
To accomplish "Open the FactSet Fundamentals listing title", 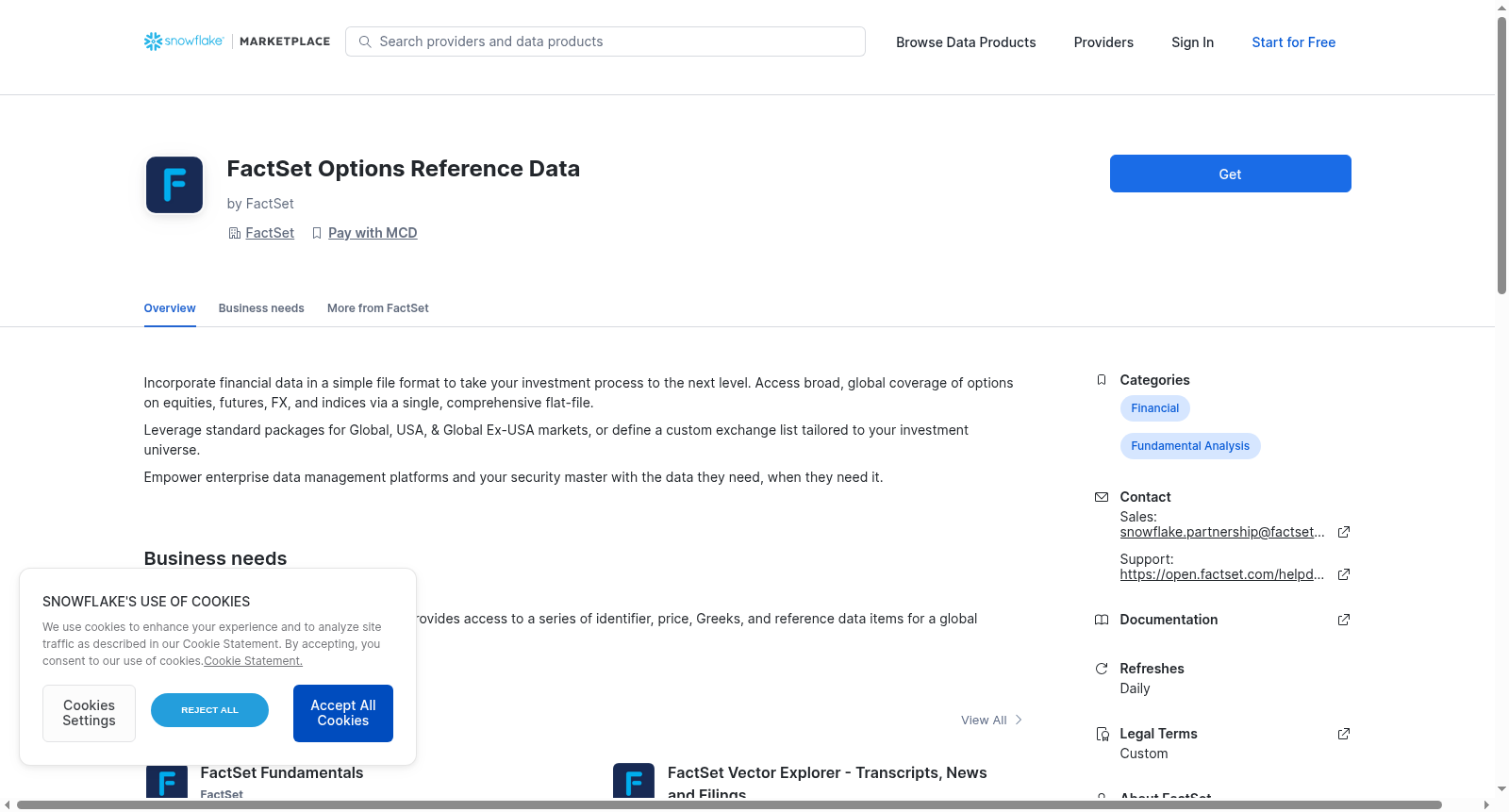I will pos(282,772).
